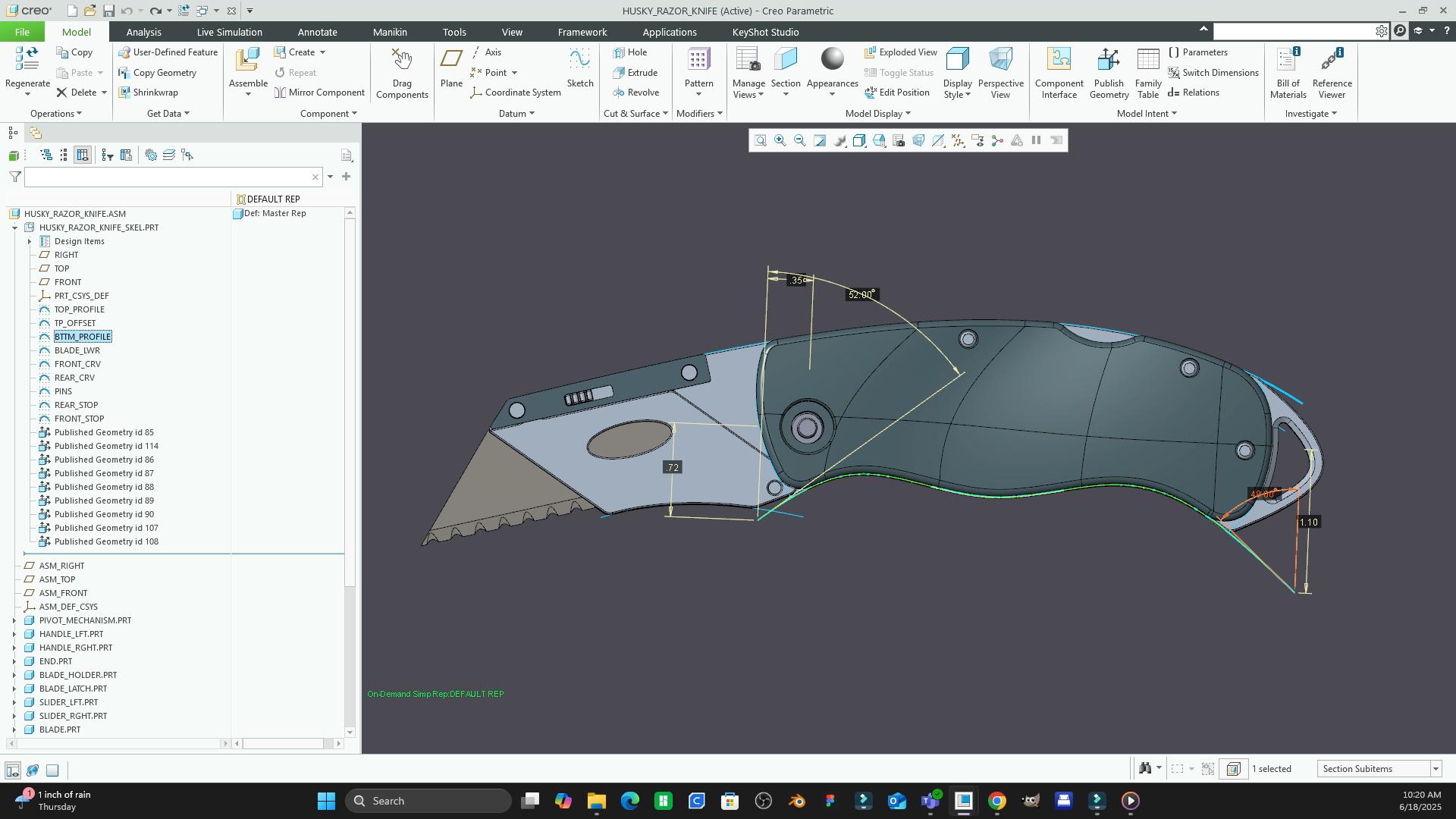Click the Repaint icon in graphics toolbar
The width and height of the screenshot is (1456, 819).
820,140
